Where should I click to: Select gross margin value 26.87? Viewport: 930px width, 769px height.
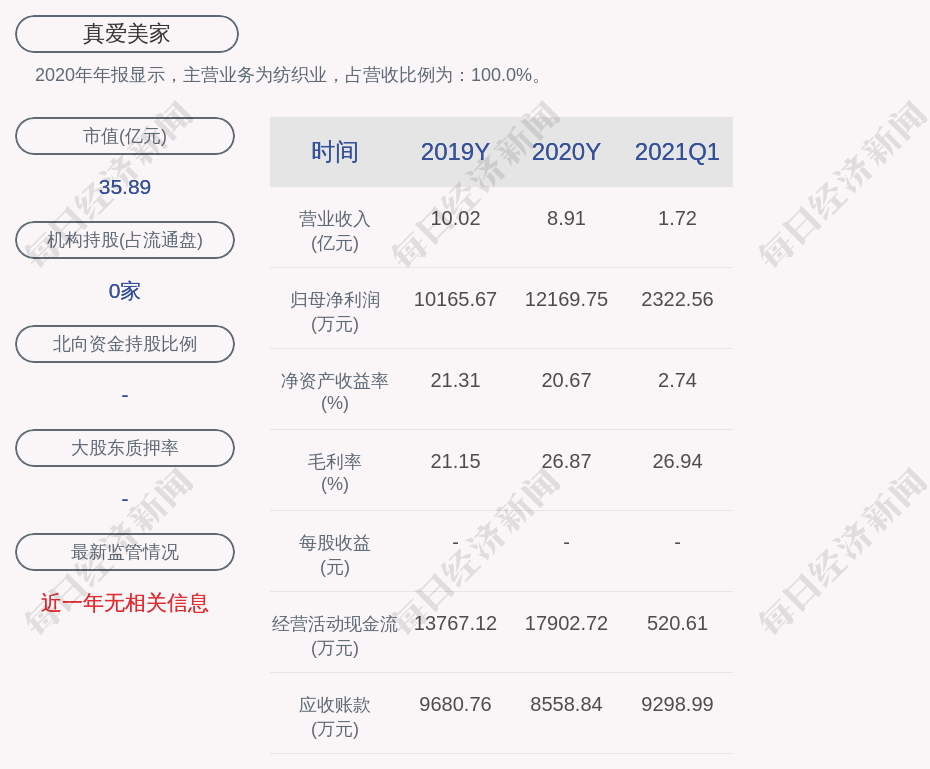pyautogui.click(x=566, y=461)
